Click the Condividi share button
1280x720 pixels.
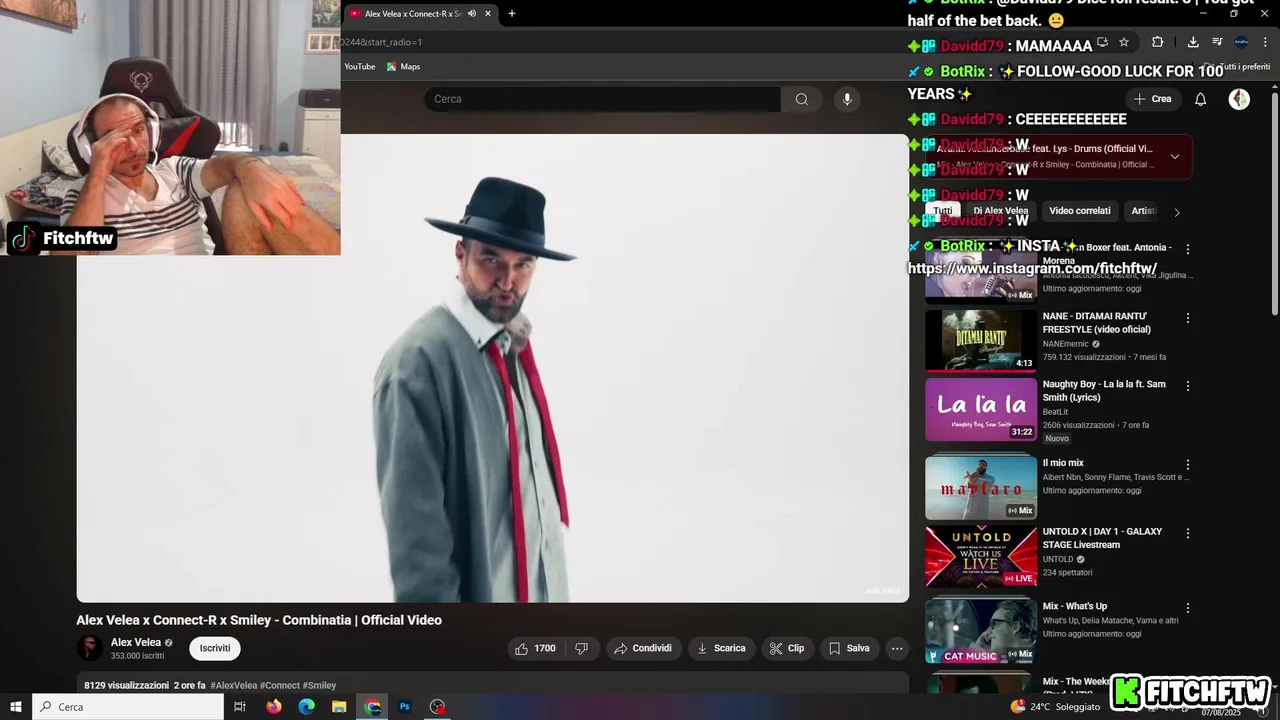point(643,648)
